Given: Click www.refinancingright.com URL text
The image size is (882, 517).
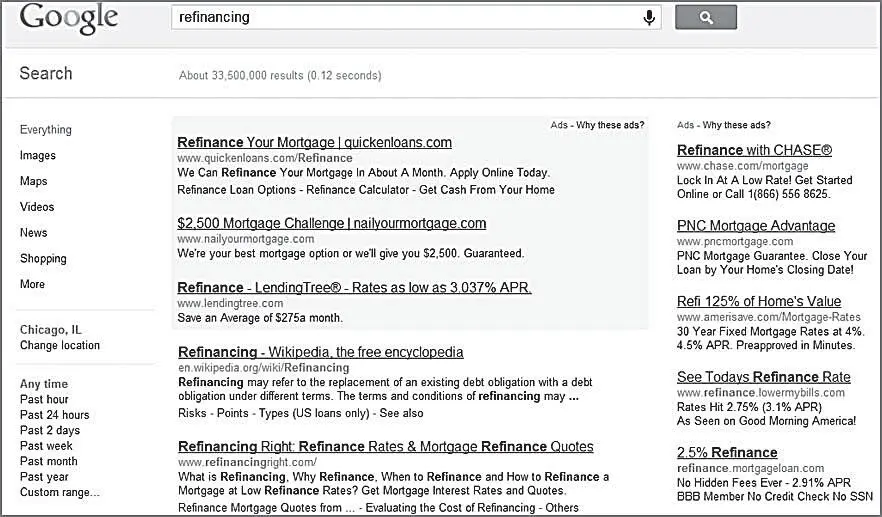Looking at the screenshot, I should [248, 462].
